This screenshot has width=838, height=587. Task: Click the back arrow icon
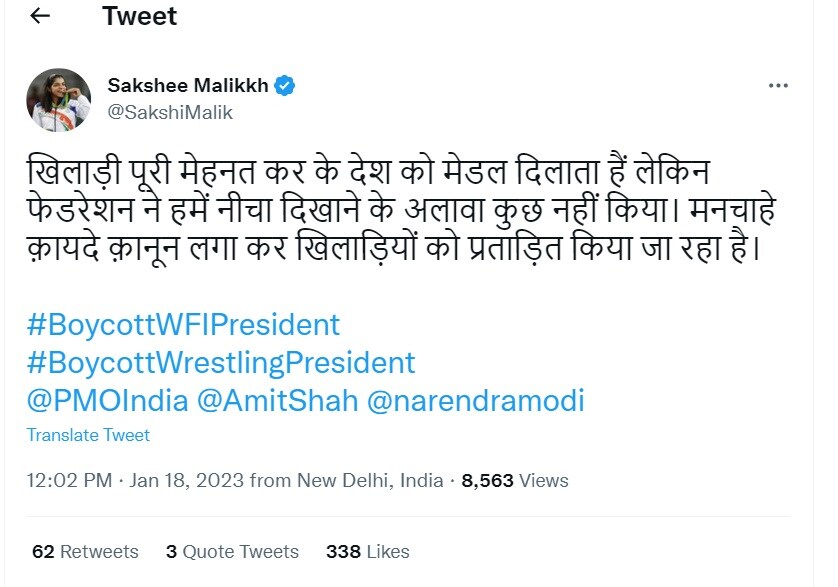[x=40, y=17]
